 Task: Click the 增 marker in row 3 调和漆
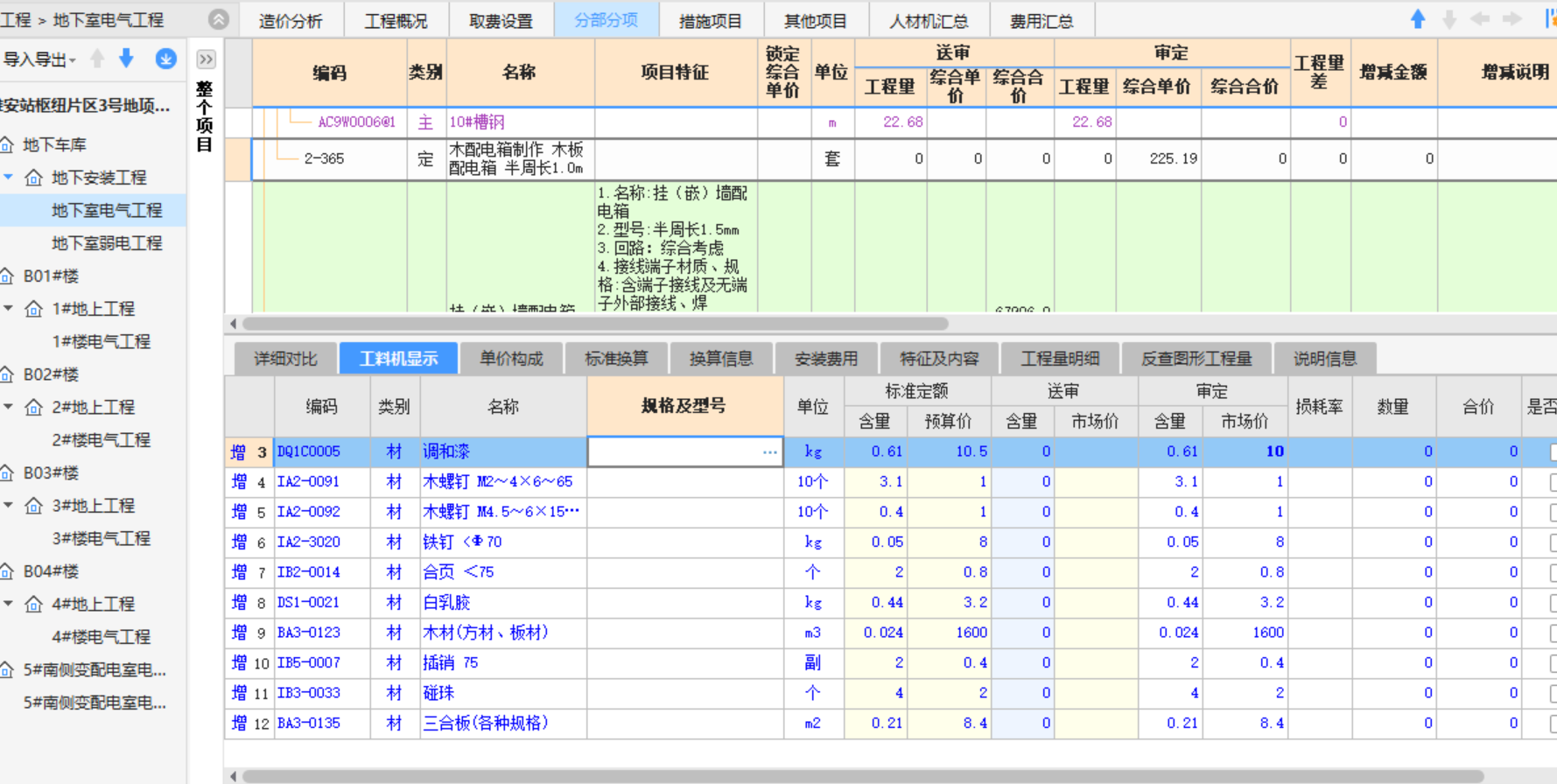(238, 451)
